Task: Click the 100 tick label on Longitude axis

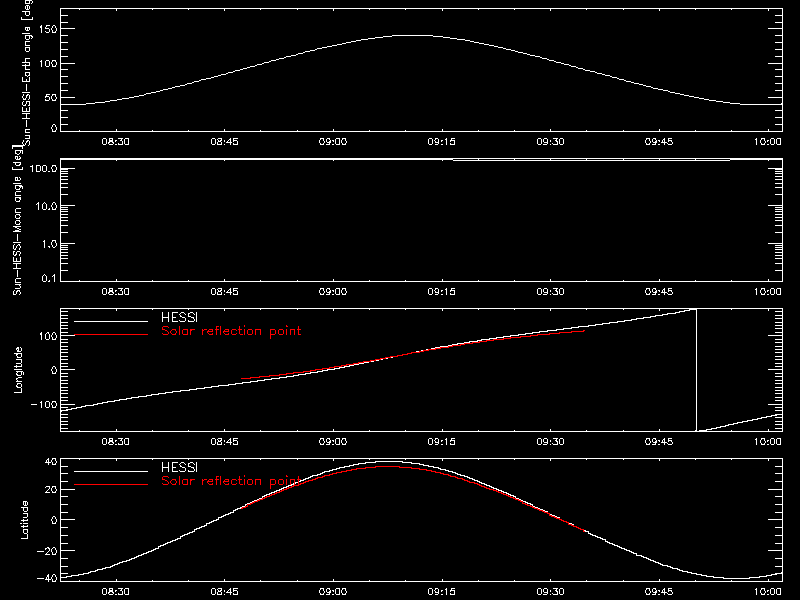Action: (48, 336)
